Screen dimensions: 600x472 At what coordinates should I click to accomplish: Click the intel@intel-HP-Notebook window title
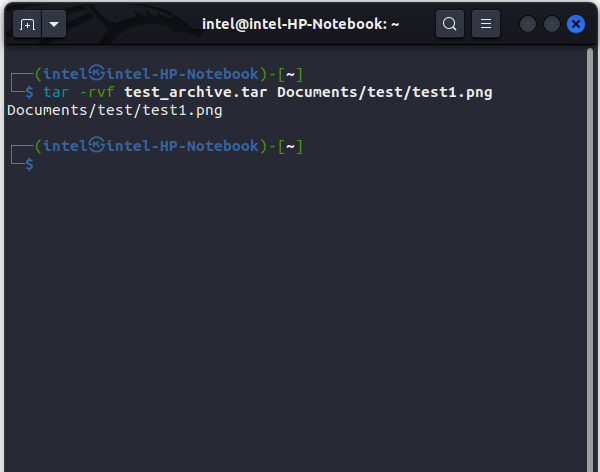tap(299, 24)
